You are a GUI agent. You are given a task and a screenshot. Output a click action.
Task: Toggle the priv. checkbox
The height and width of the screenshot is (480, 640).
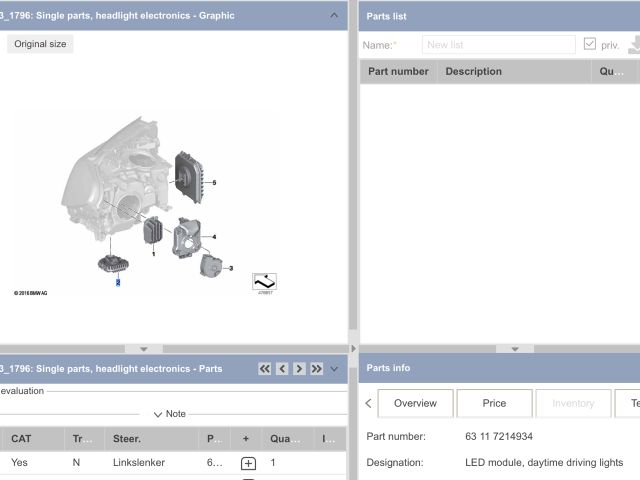[590, 45]
